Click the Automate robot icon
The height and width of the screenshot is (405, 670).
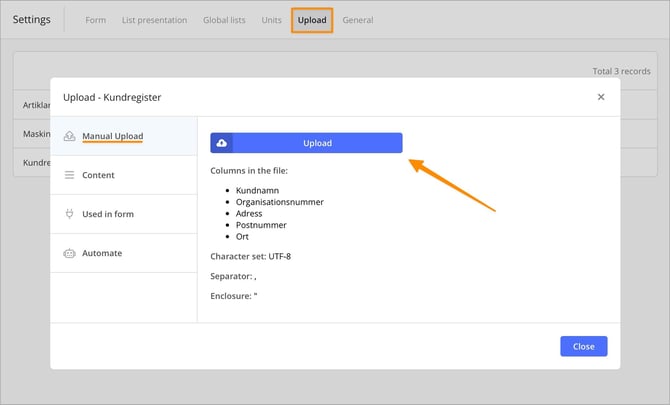pyautogui.click(x=69, y=253)
